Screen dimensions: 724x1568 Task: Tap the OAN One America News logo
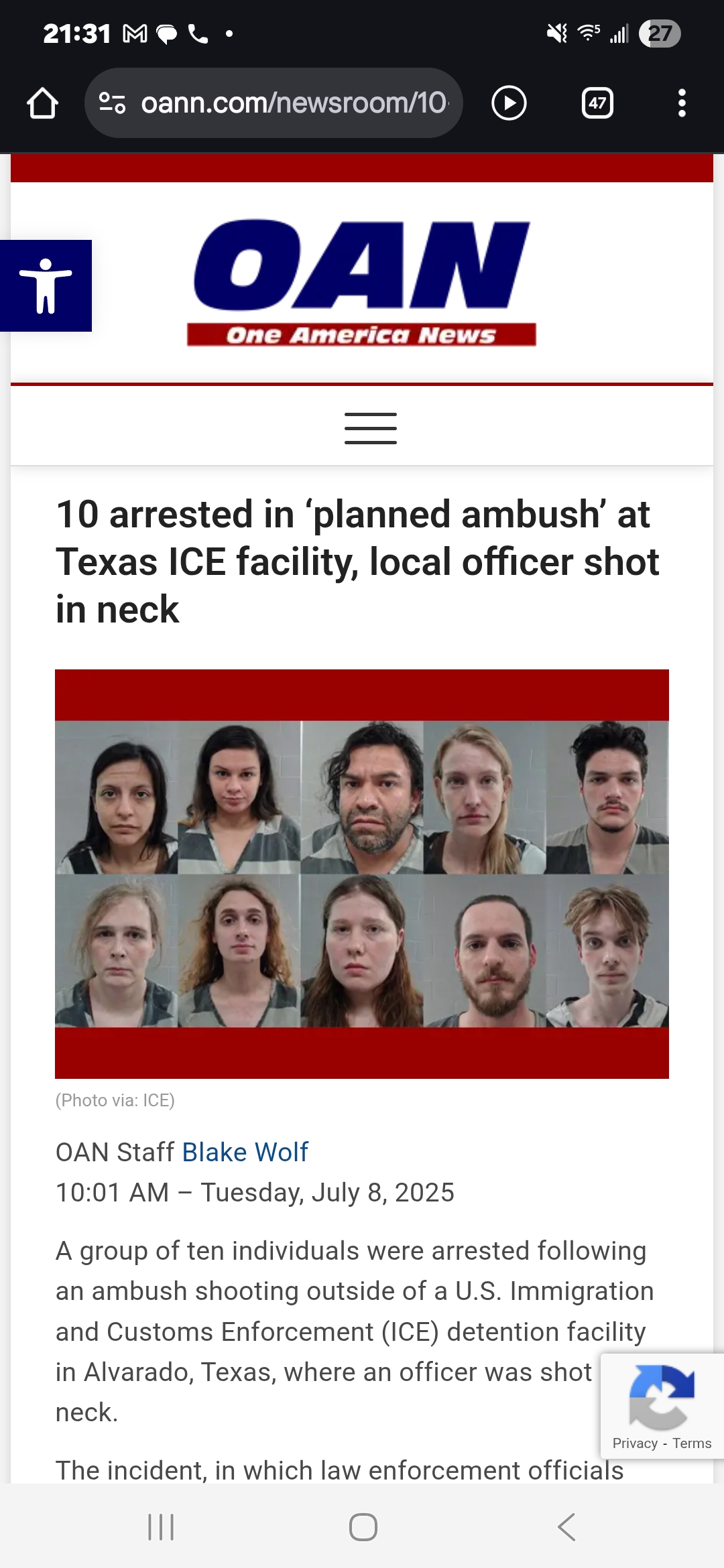pyautogui.click(x=361, y=282)
